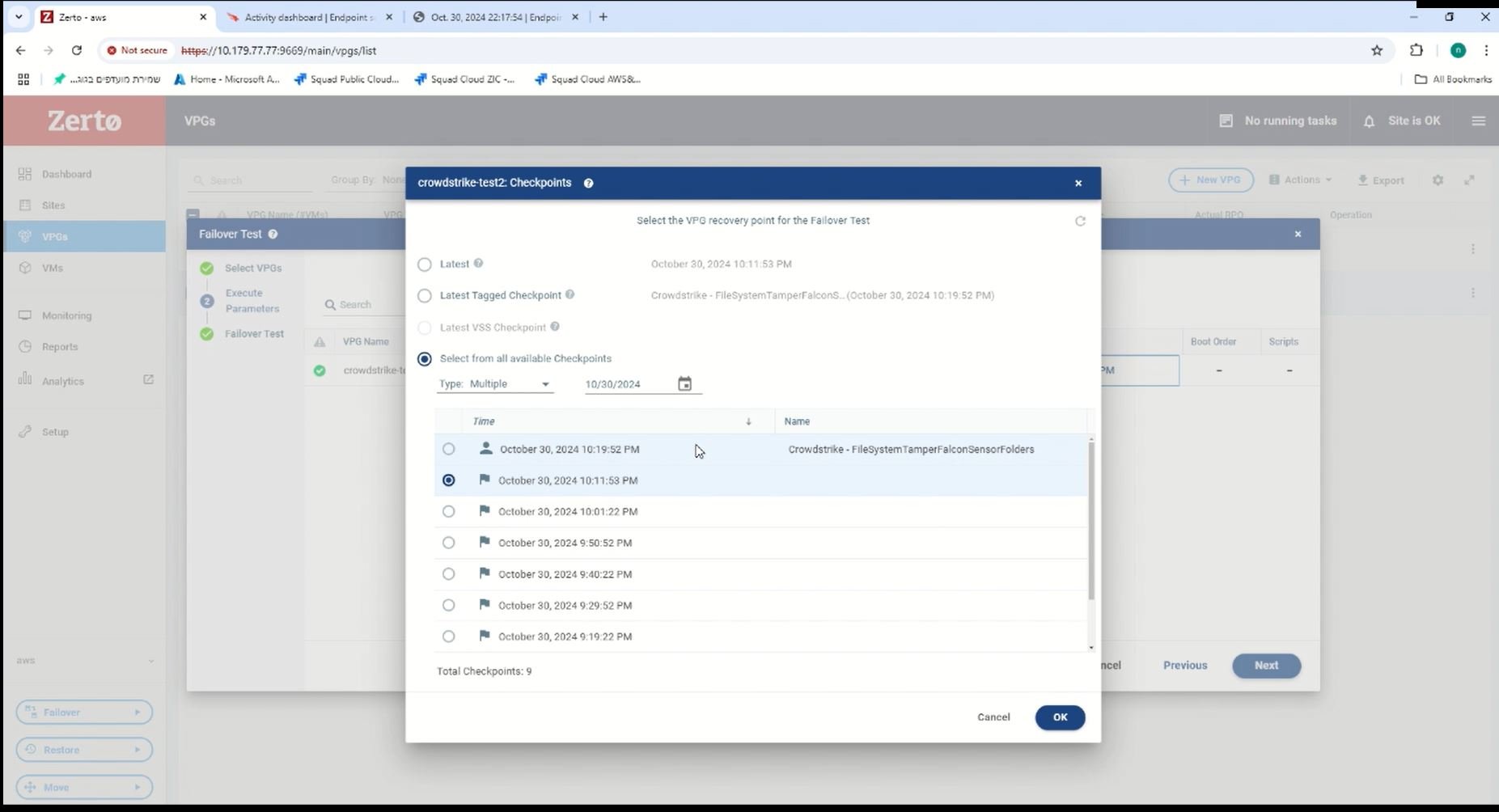Click scrollbar down arrow in checkpoints list

(1090, 647)
